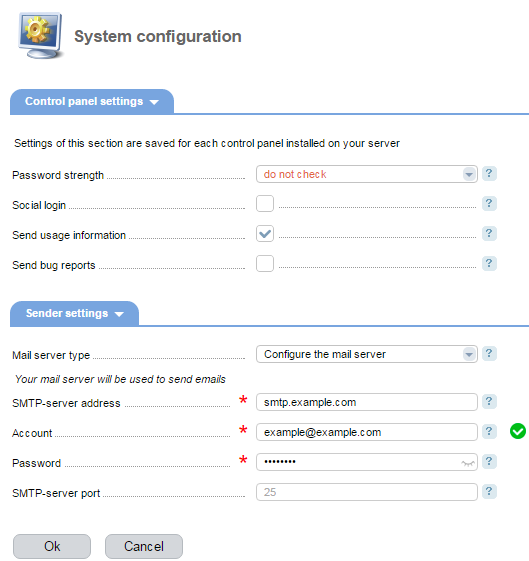
Task: View help for Mail server type
Action: click(x=489, y=353)
